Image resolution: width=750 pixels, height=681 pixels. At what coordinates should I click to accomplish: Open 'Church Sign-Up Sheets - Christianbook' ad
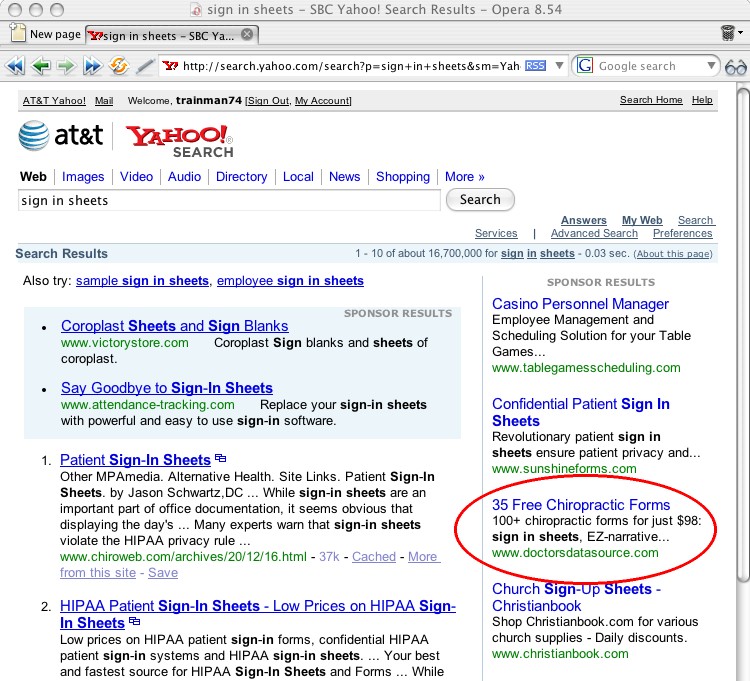(576, 597)
